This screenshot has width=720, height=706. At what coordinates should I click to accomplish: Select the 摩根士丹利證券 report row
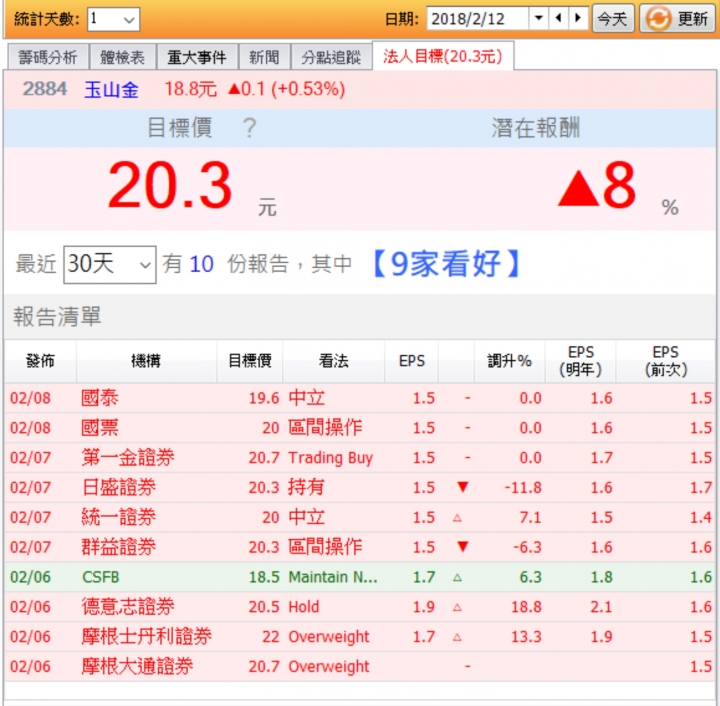coord(360,637)
